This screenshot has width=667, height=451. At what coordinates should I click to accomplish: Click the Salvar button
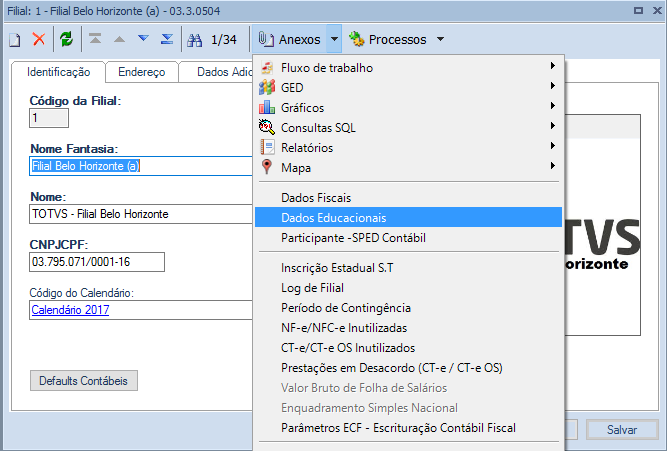coord(622,430)
